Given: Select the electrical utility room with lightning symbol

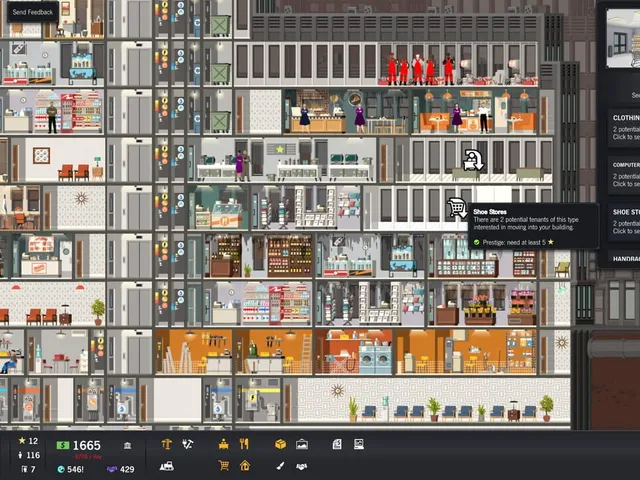Looking at the screenshot, I should (258, 400).
